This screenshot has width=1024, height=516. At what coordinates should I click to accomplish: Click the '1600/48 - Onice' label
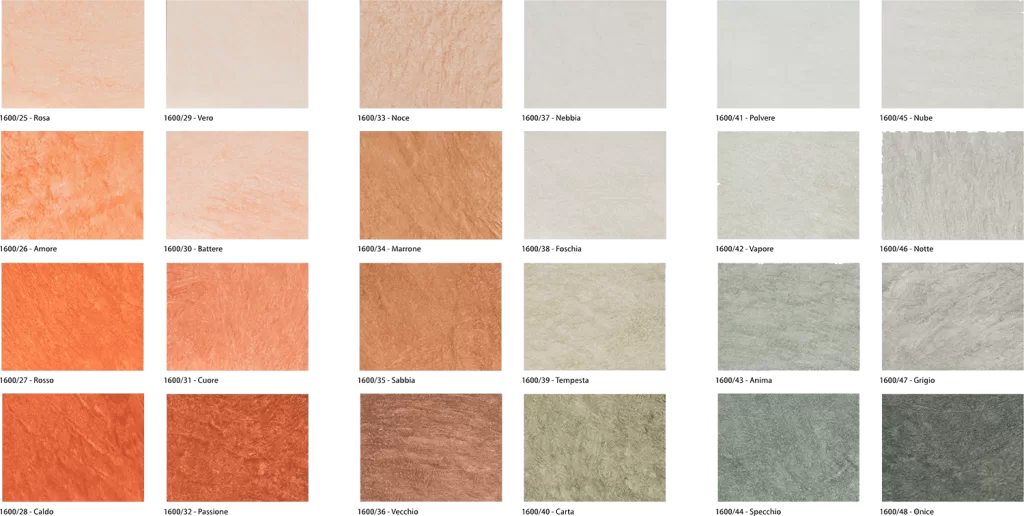click(906, 512)
